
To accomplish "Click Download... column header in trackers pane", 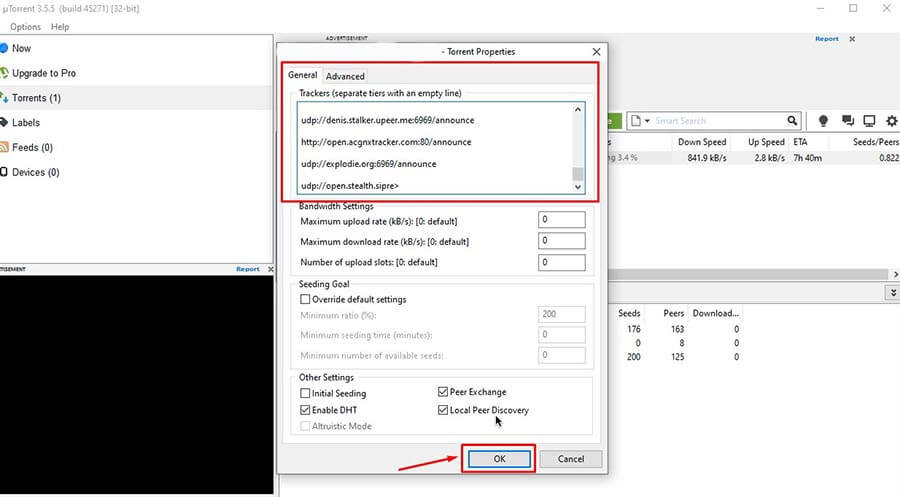I will point(715,313).
